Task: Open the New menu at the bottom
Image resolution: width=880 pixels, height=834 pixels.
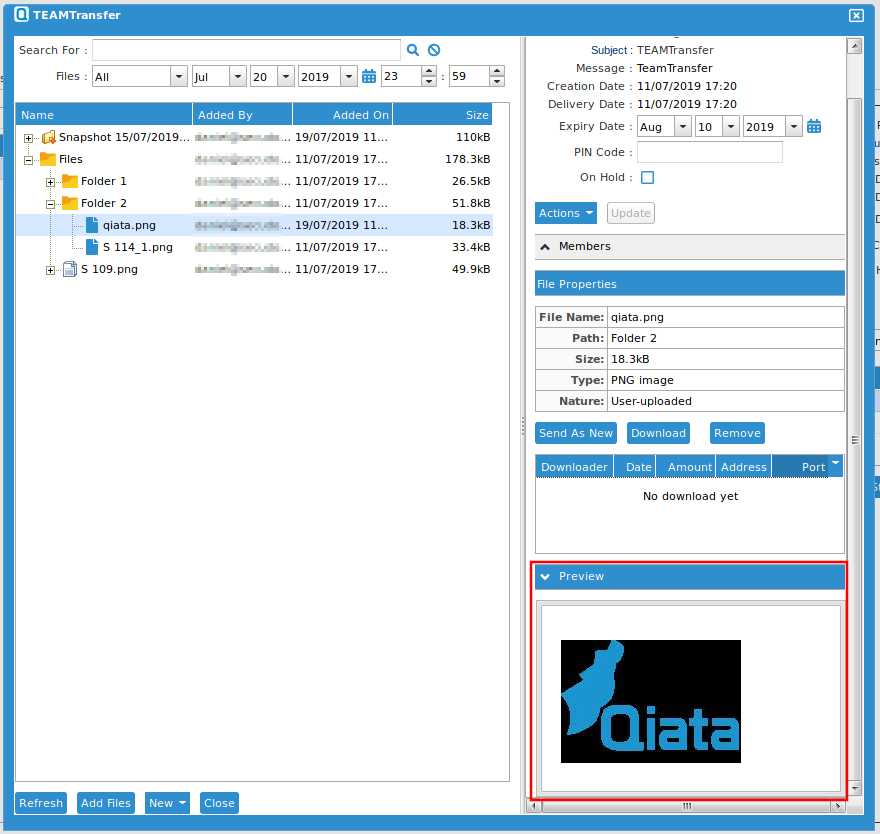Action: tap(166, 802)
